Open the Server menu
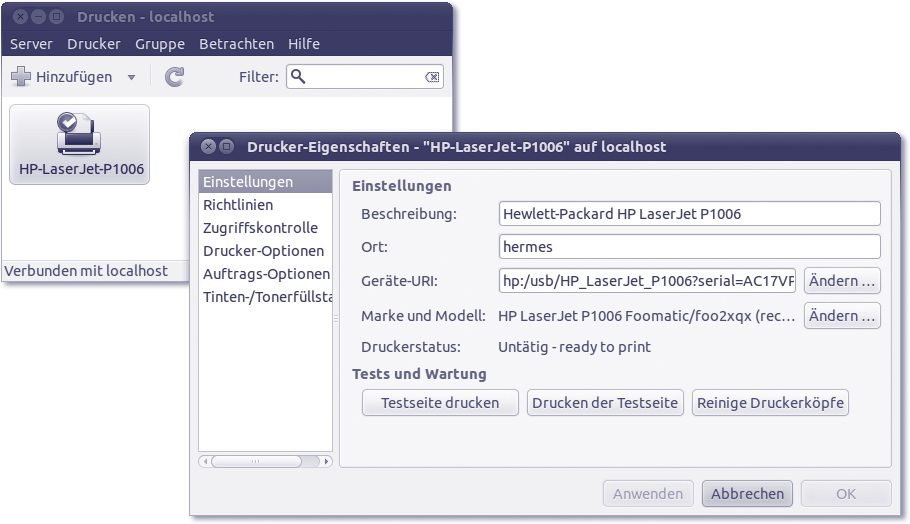 [x=31, y=44]
